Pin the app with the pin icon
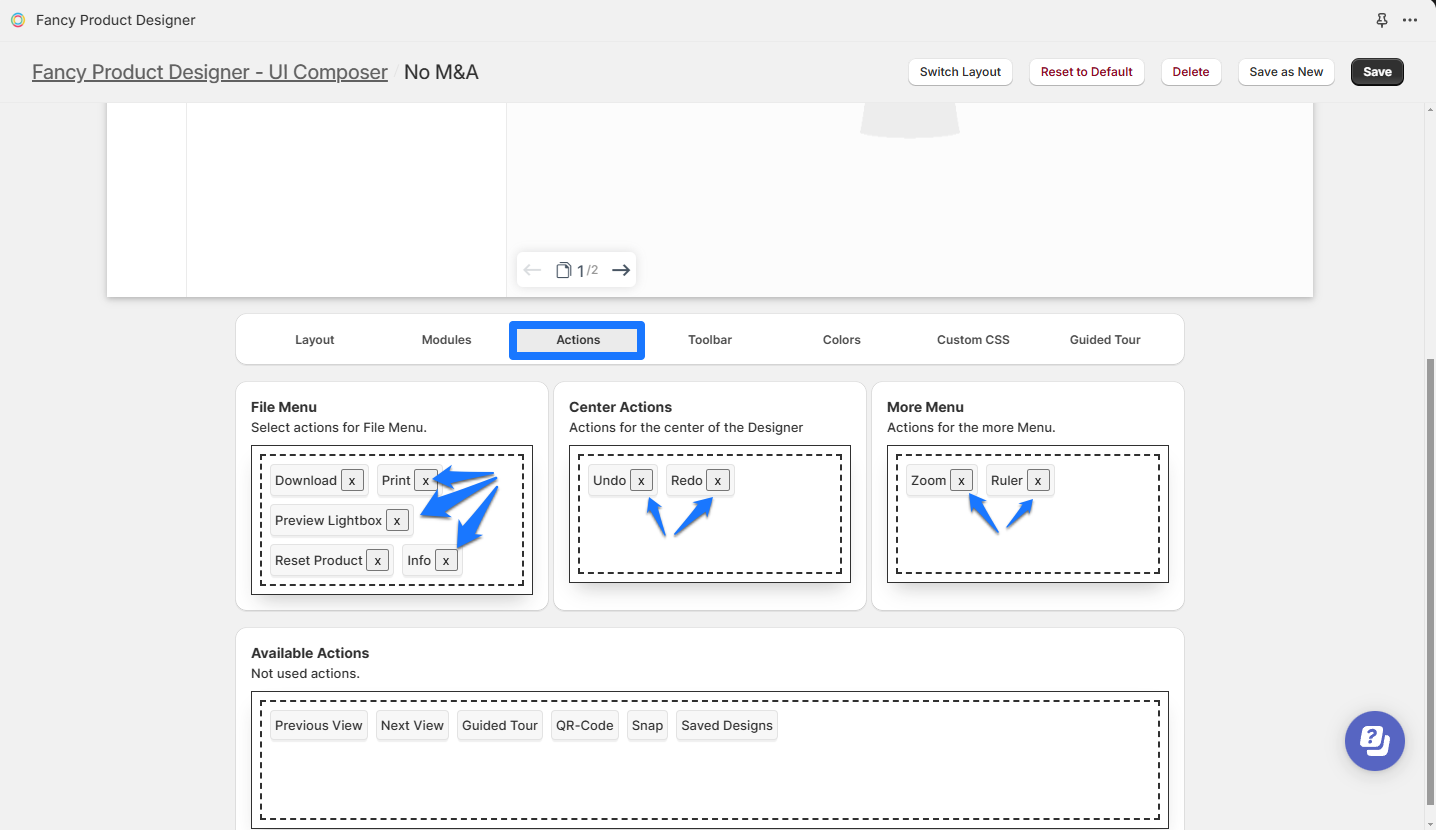 coord(1382,20)
